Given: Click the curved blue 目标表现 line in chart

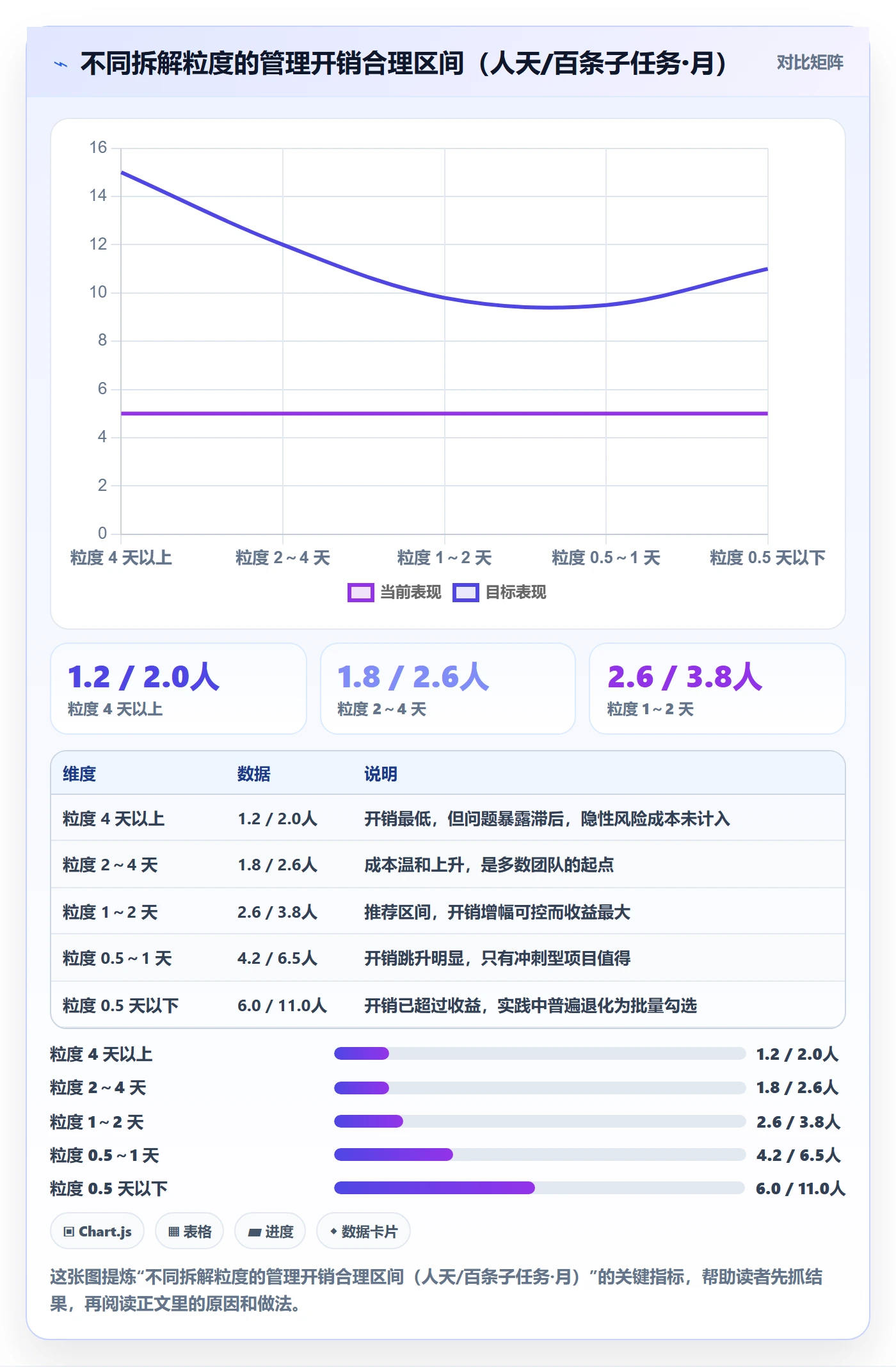Looking at the screenshot, I should coord(444,297).
